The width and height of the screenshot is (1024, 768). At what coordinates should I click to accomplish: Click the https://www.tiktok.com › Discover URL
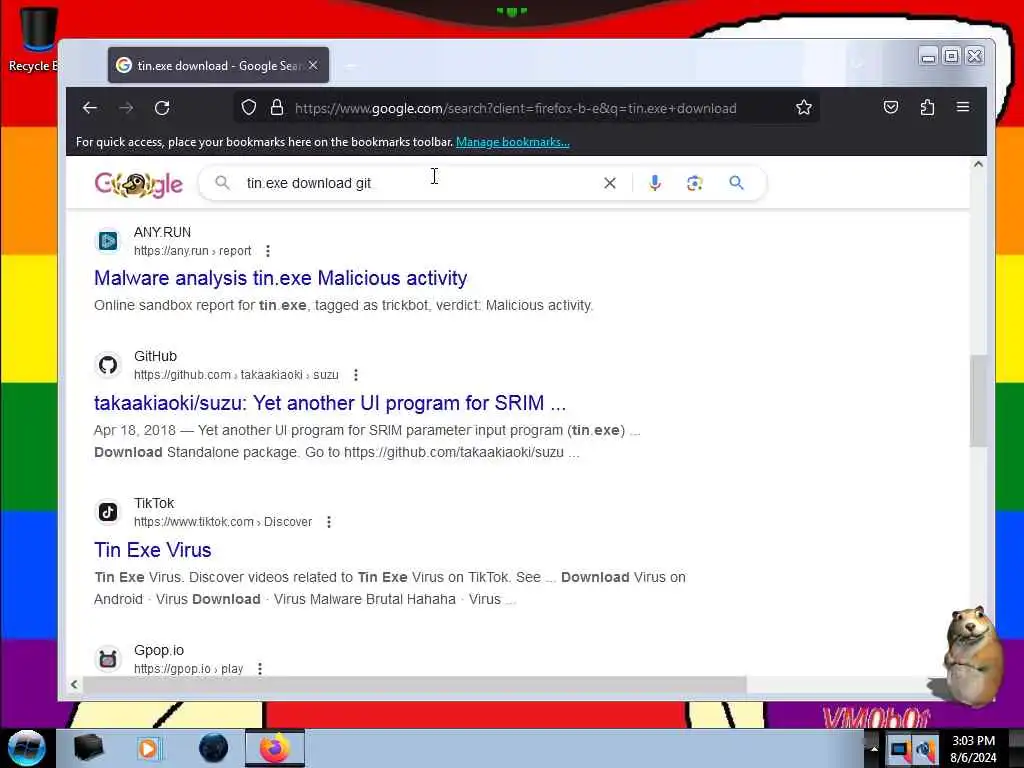(x=223, y=522)
